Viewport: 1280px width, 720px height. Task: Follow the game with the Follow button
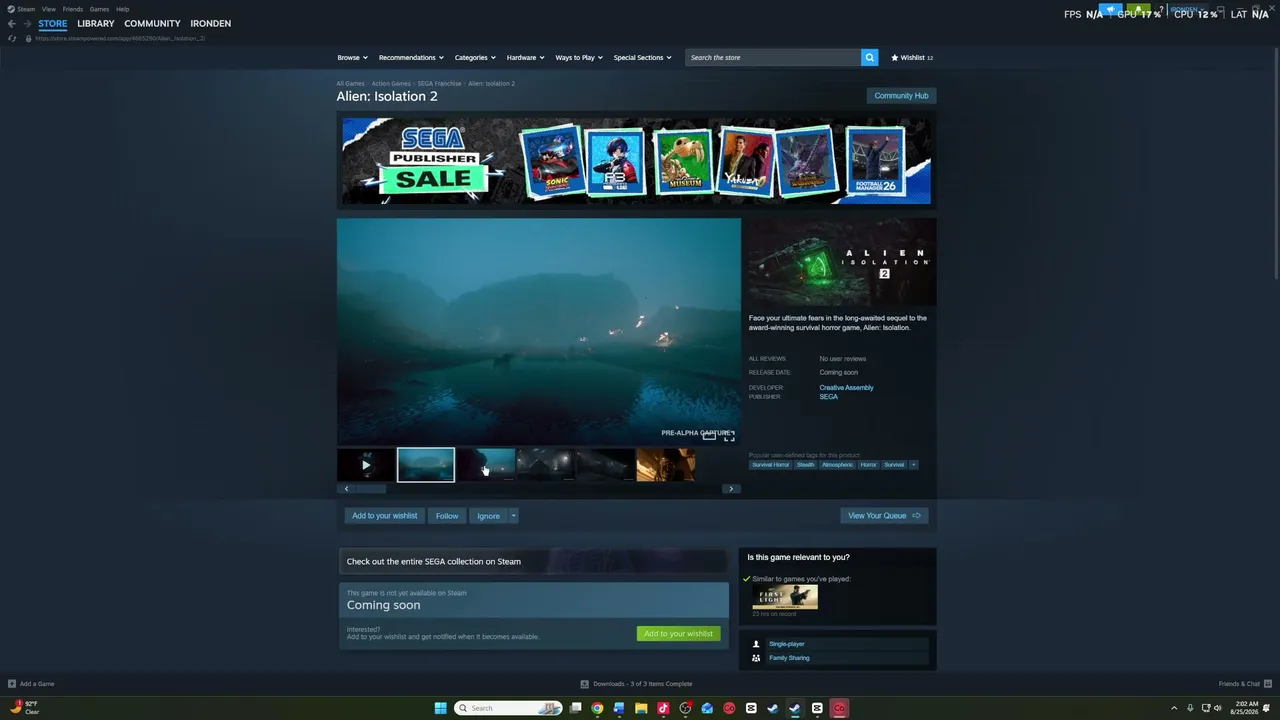click(x=447, y=516)
